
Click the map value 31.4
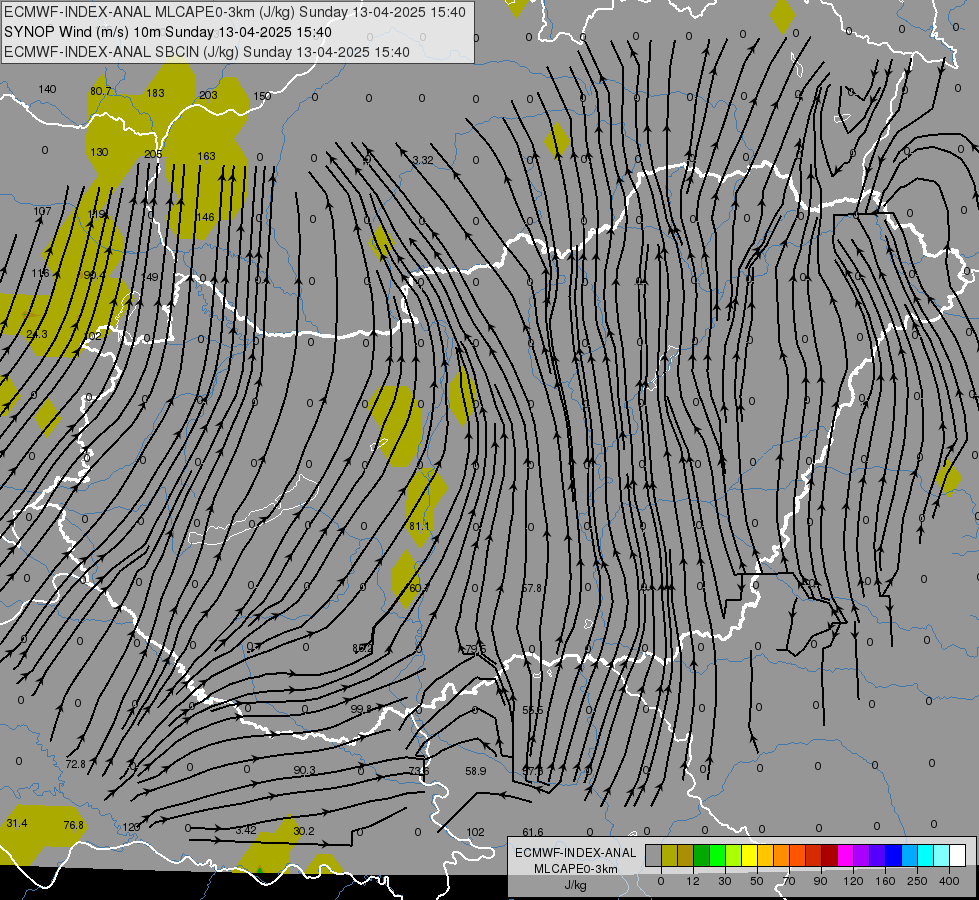coord(17,823)
